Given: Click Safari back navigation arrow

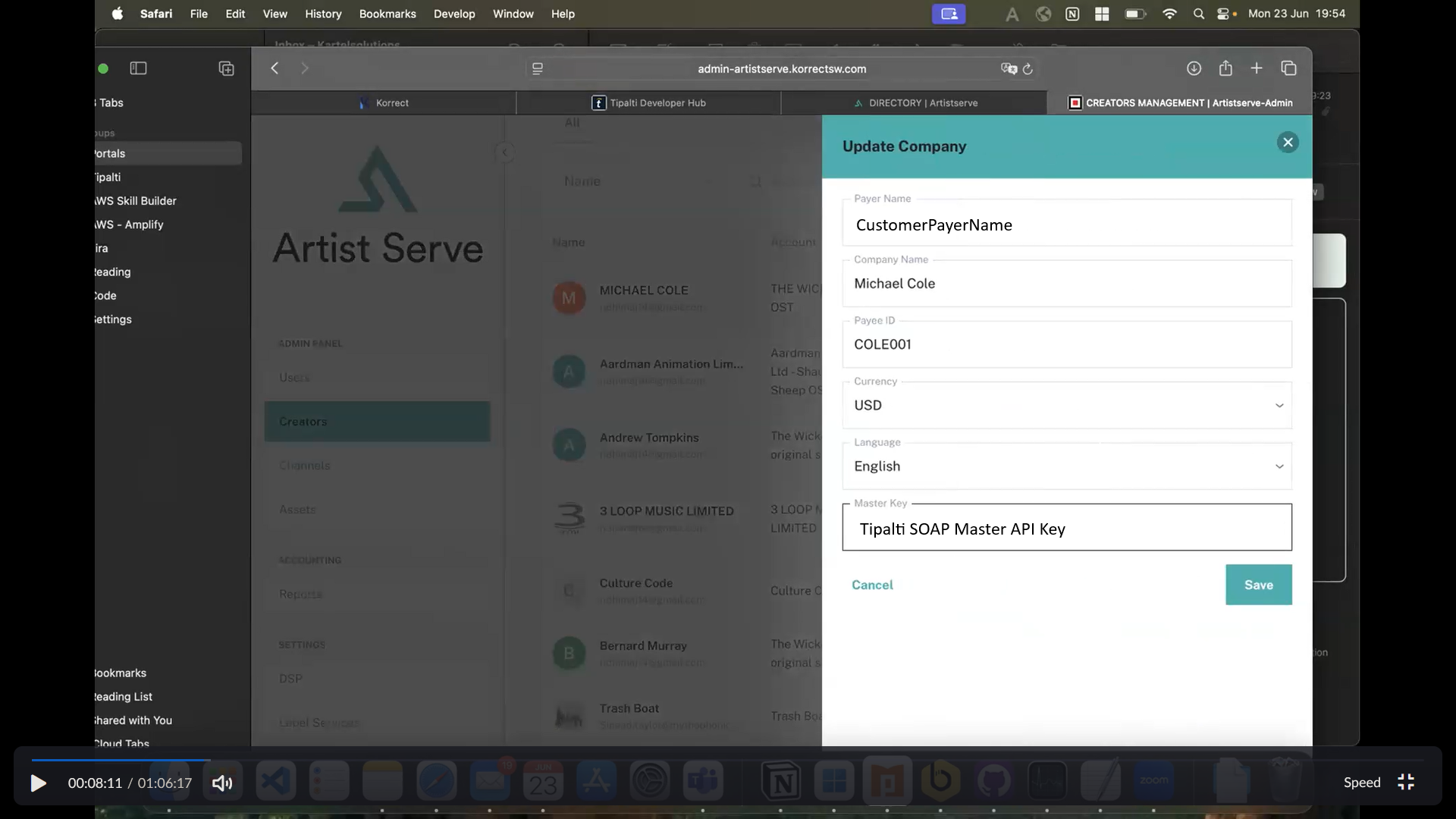Looking at the screenshot, I should [x=275, y=68].
